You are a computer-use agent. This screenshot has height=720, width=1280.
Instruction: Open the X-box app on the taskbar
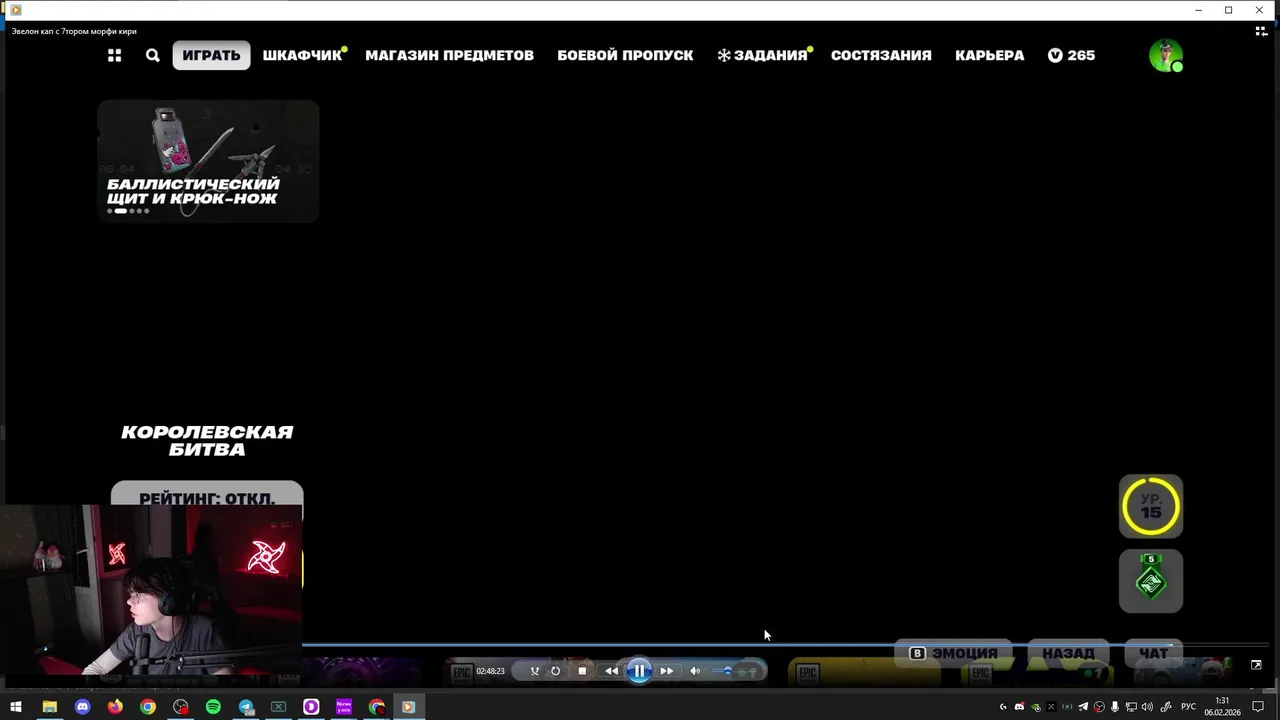pyautogui.click(x=279, y=707)
